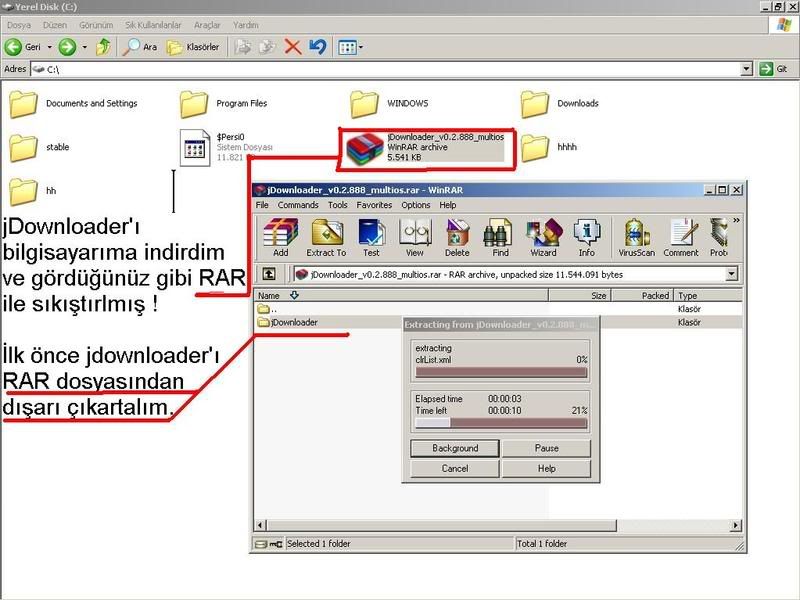Click the WinRAR Add toolbar icon

tap(280, 237)
